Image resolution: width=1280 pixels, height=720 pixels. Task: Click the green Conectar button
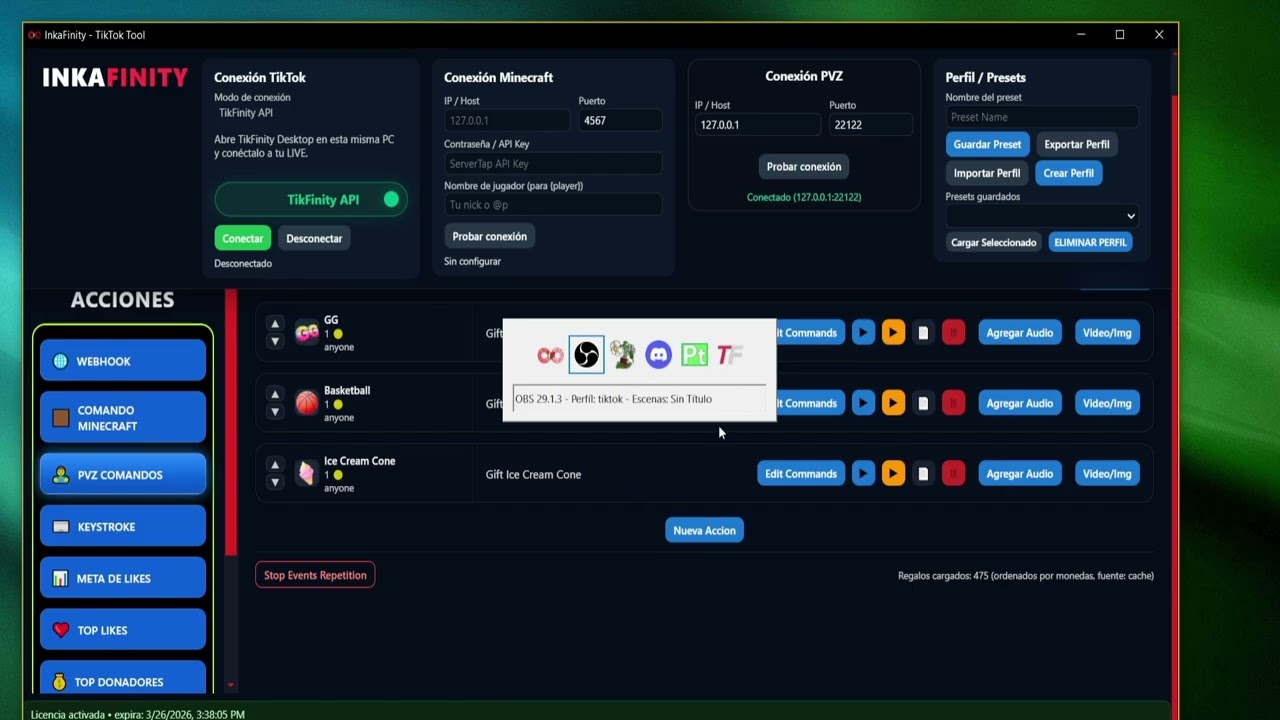[243, 238]
